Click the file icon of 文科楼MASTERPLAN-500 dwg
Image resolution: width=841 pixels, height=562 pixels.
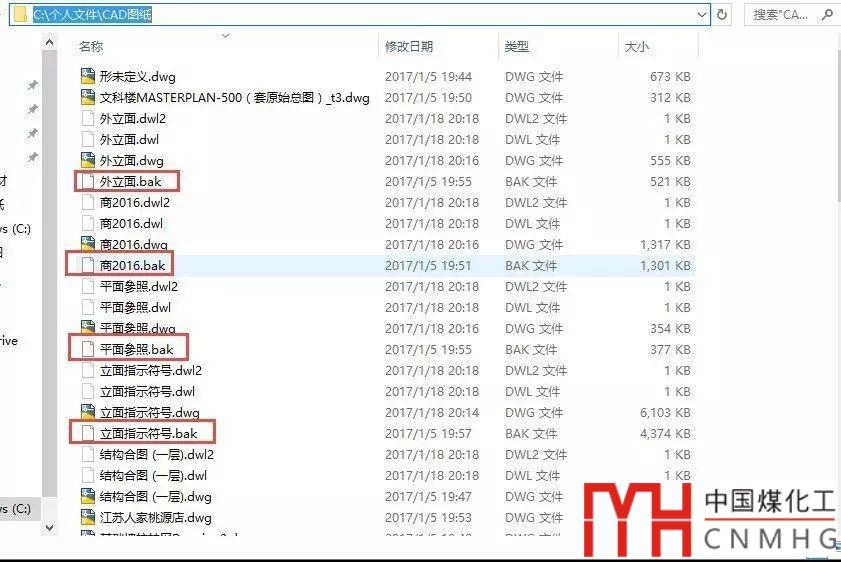point(88,97)
